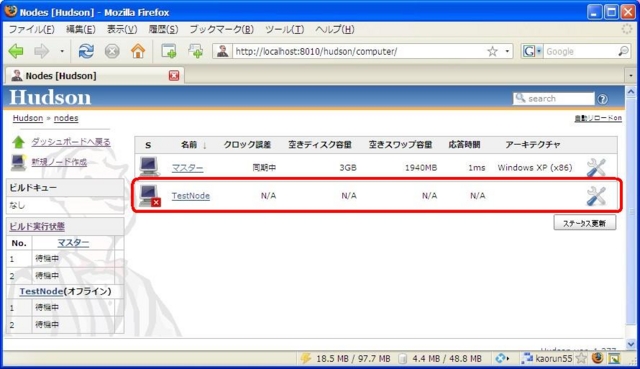
Task: Click the クロック誤差 column header
Action: click(x=247, y=144)
